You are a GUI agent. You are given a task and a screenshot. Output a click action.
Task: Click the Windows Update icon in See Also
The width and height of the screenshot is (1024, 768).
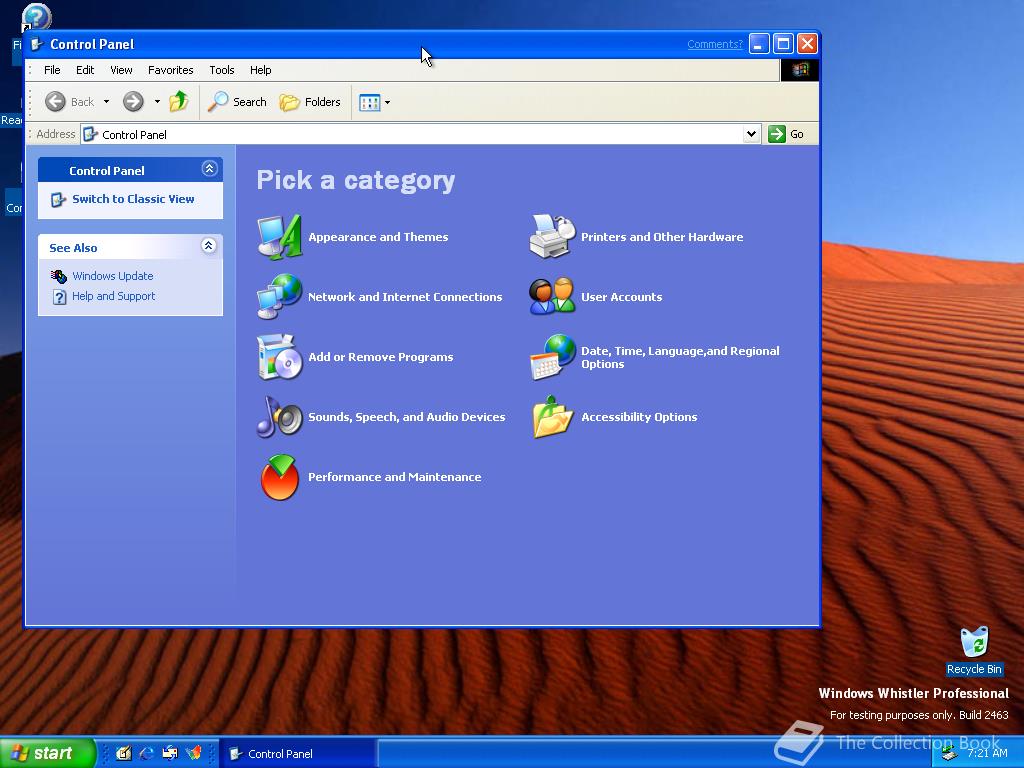[x=59, y=276]
